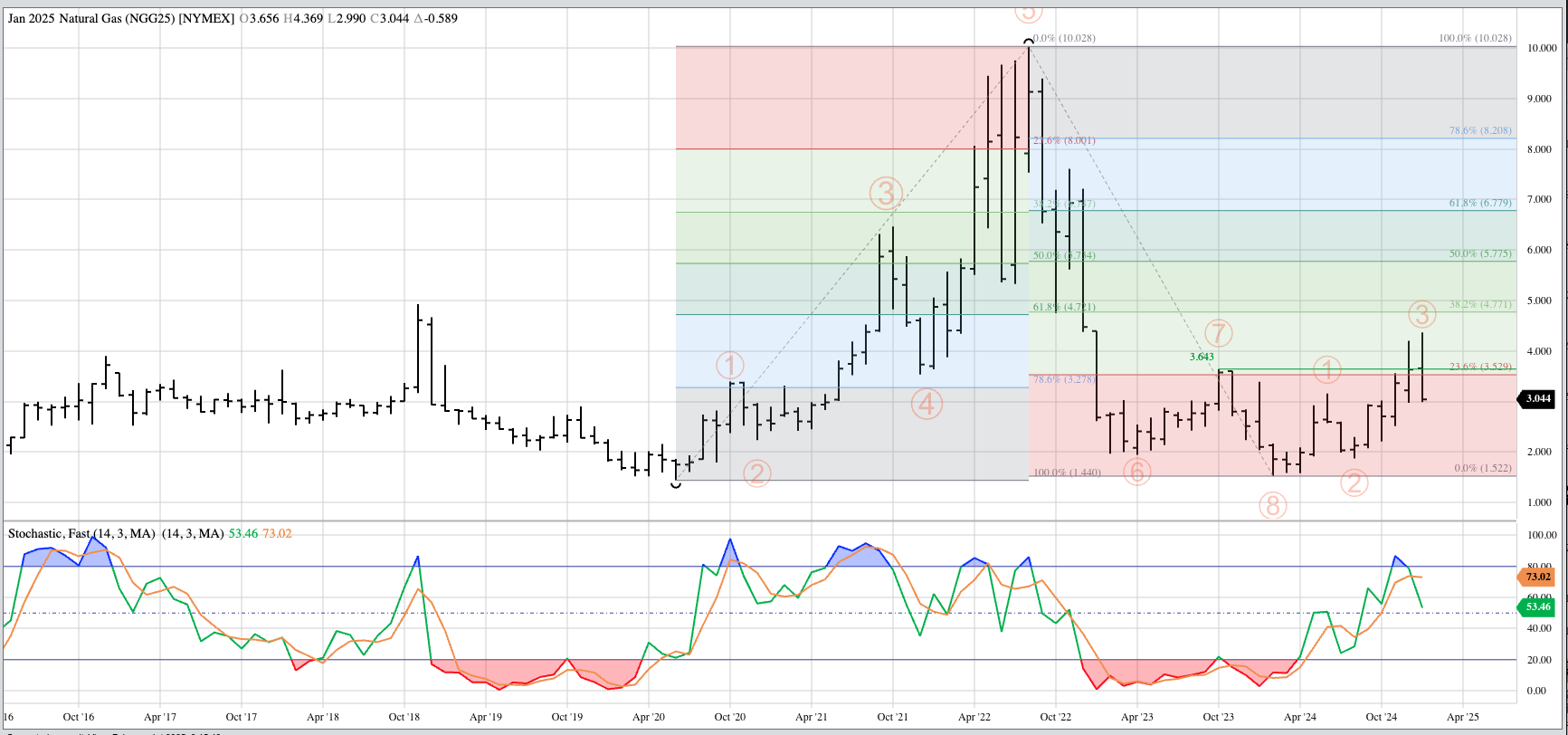The width and height of the screenshot is (1568, 735).
Task: Click the large circled 3 near Oct '21
Action: [886, 193]
